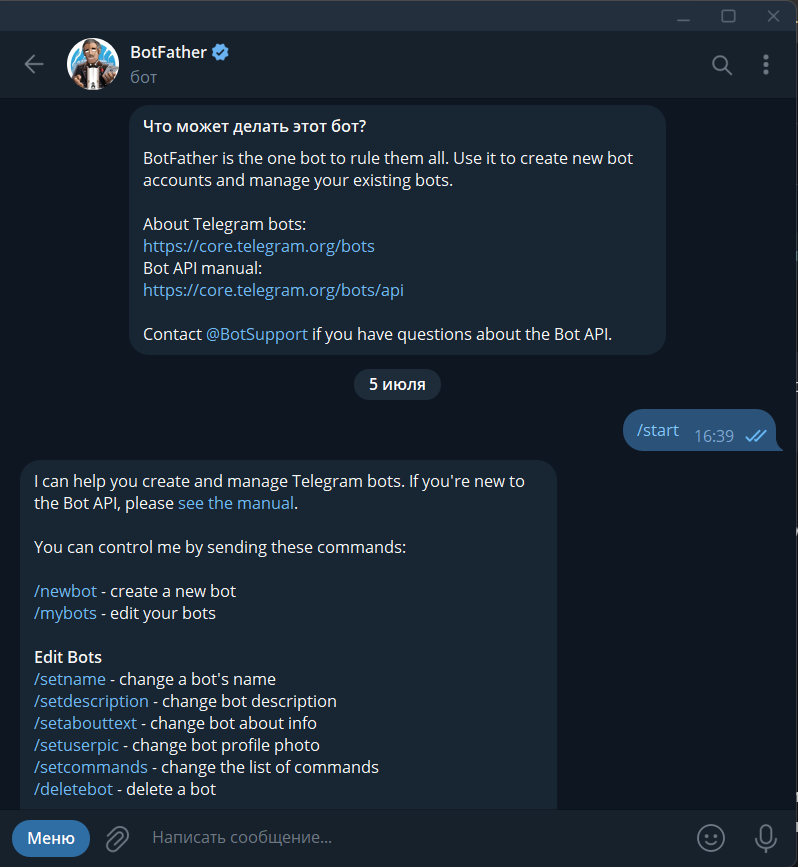The width and height of the screenshot is (798, 867).
Task: Open the @BotSupport mention
Action: click(x=257, y=334)
